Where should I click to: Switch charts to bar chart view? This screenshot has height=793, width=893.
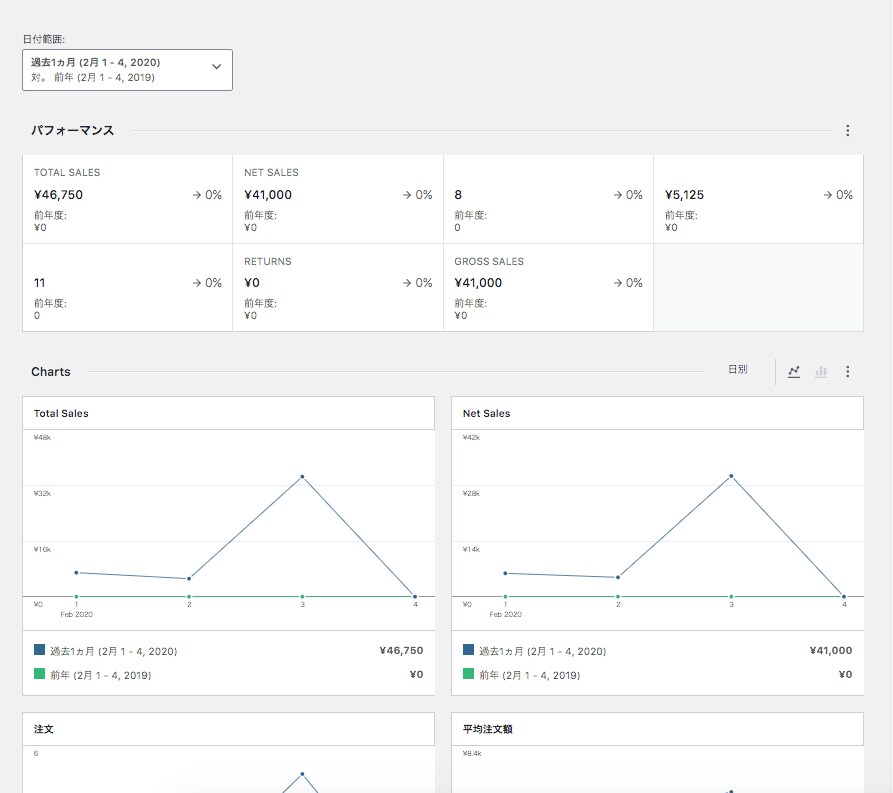tap(821, 371)
